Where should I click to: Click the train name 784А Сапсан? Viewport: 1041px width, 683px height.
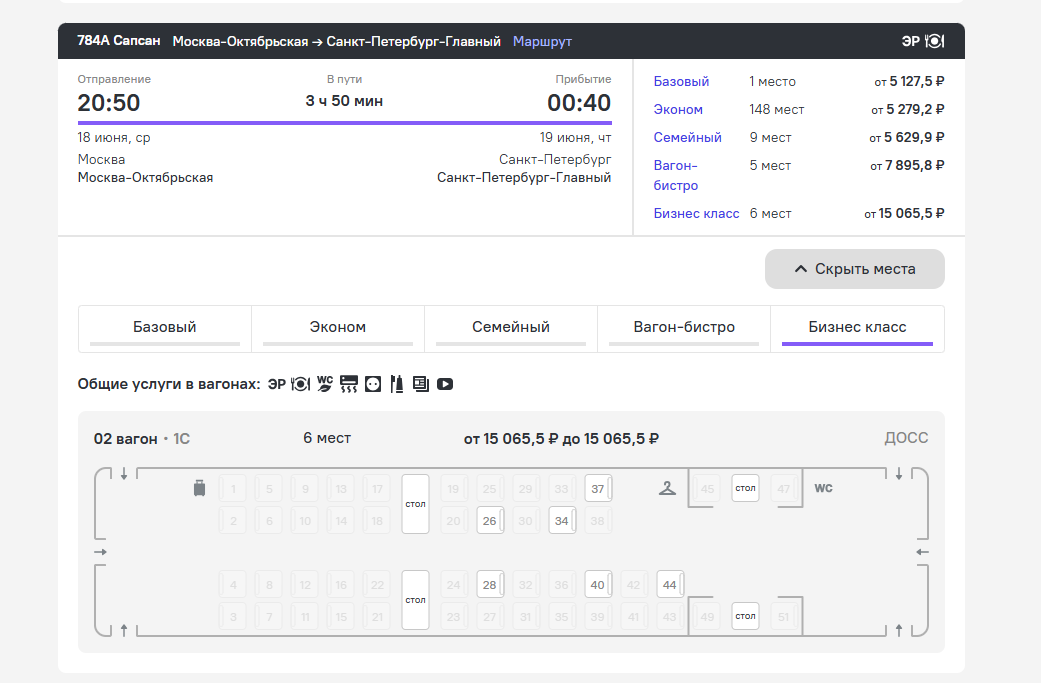click(119, 40)
